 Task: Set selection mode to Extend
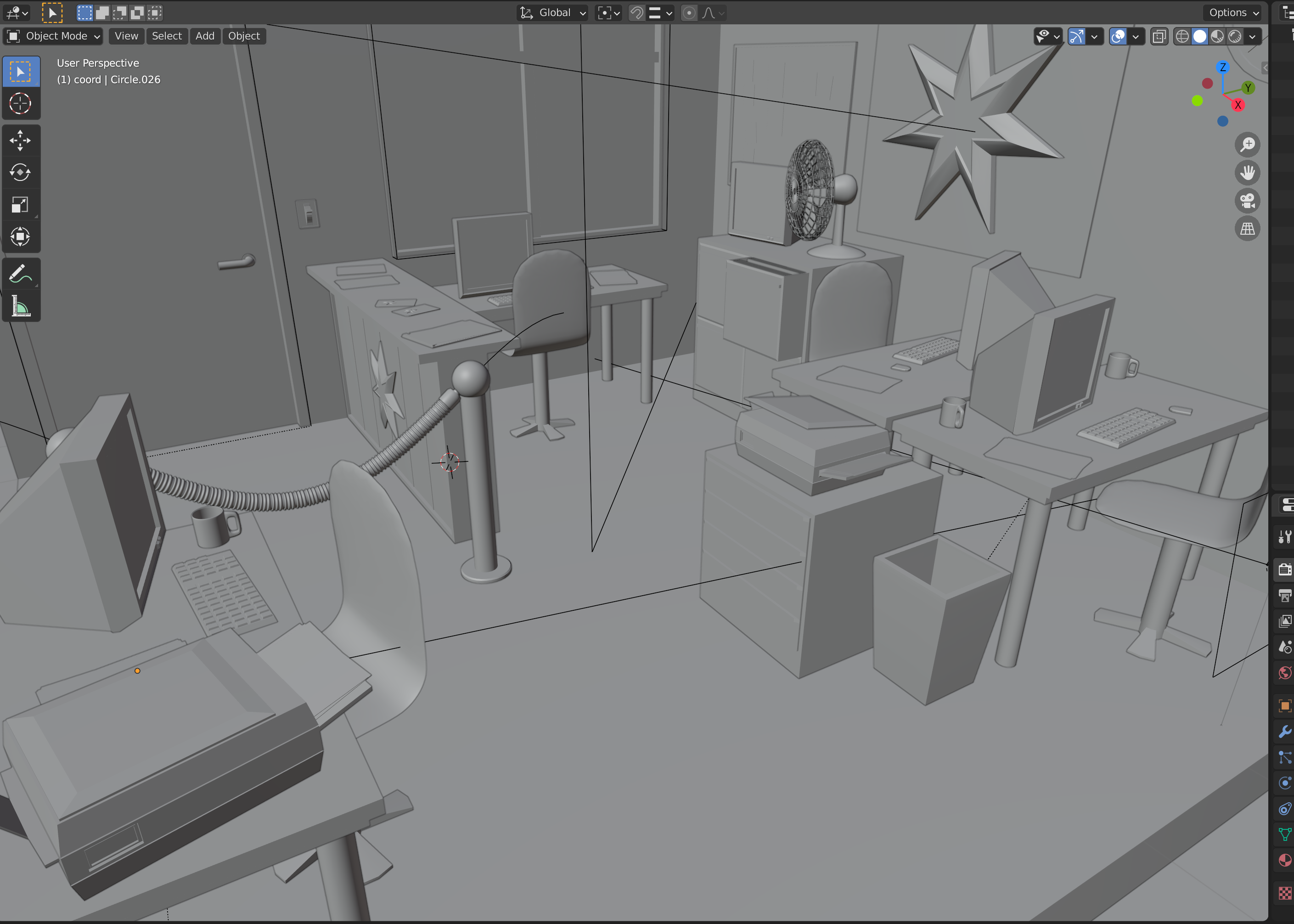[x=102, y=12]
